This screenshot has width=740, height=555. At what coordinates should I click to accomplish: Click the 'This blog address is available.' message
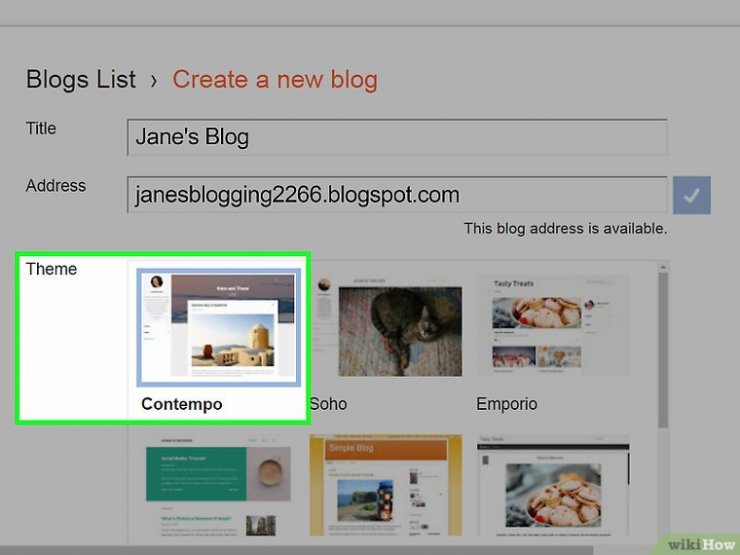[565, 229]
